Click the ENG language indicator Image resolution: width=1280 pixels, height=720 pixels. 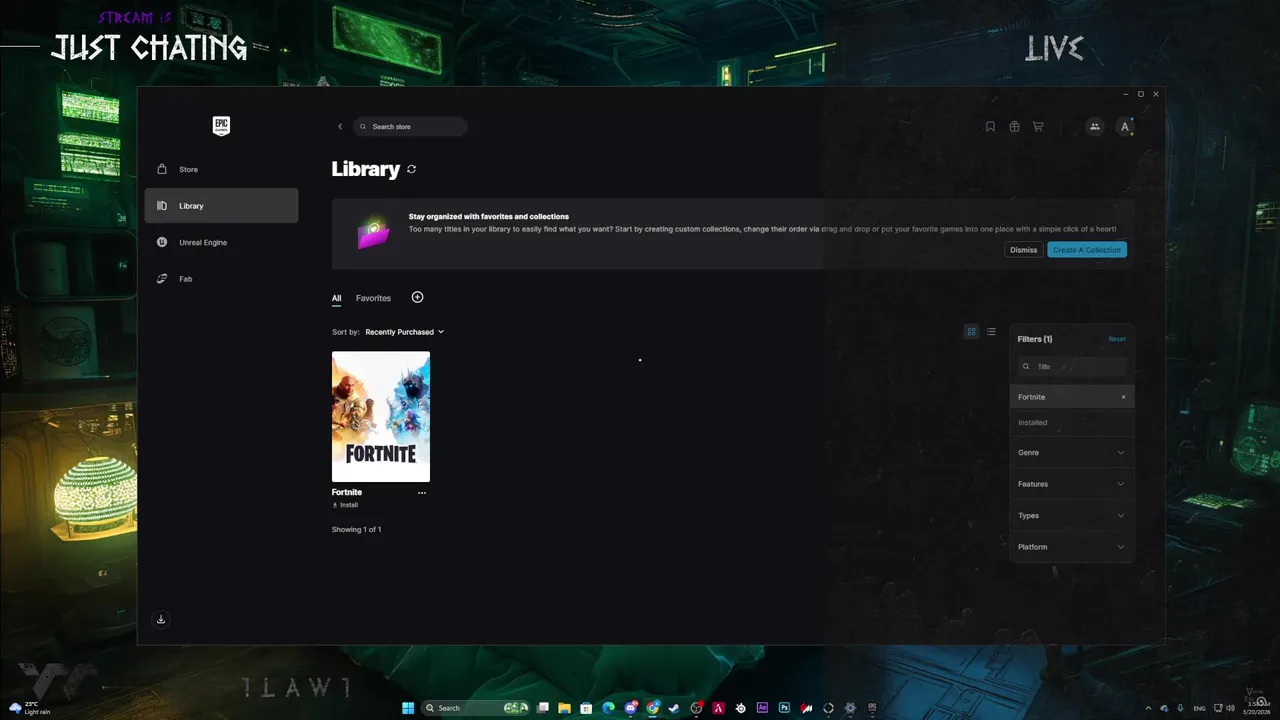(1200, 708)
